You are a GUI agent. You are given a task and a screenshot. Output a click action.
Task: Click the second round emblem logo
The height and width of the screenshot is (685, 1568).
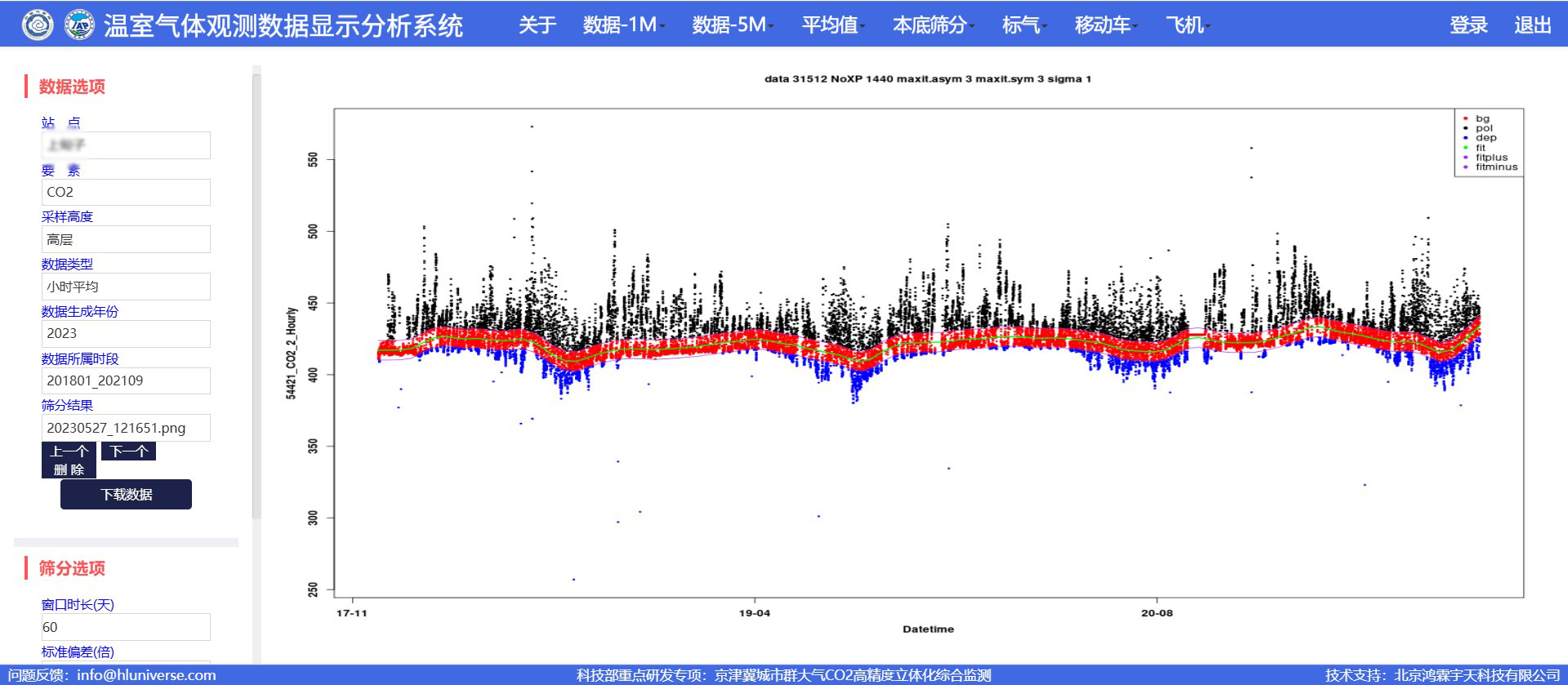(x=79, y=25)
